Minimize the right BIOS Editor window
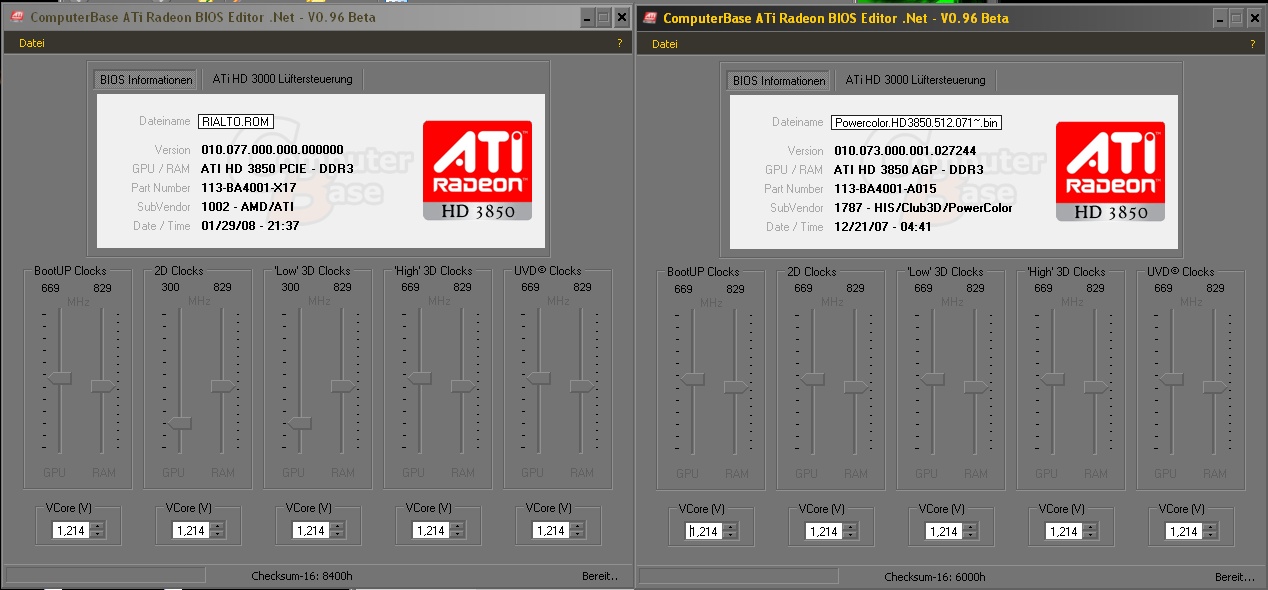Viewport: 1268px width, 590px height. (1219, 17)
